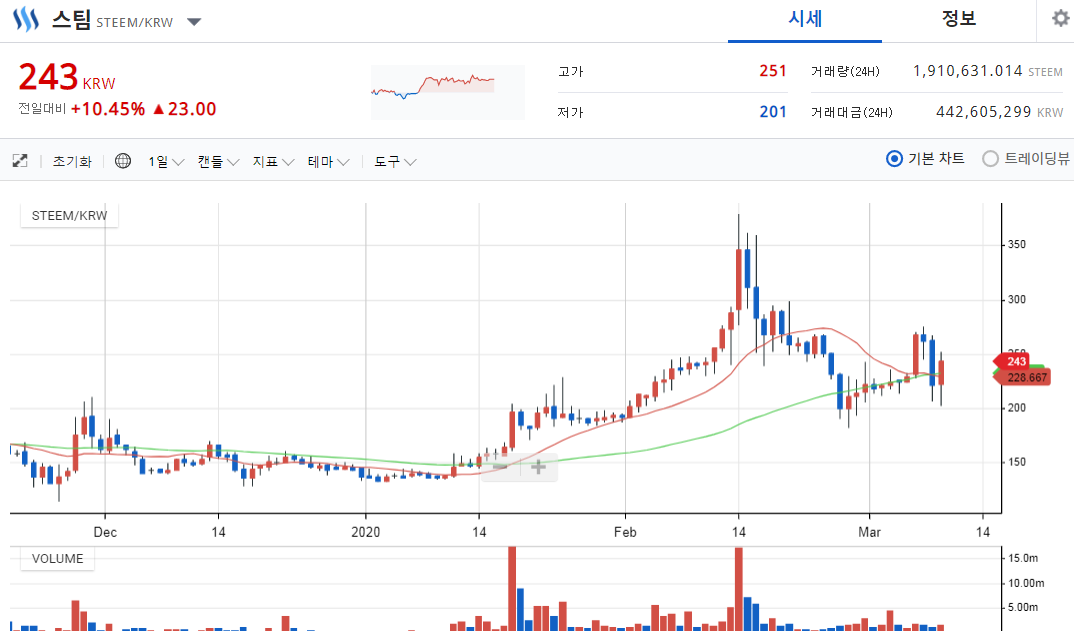Open the 도구 tools dropdown
Viewport: 1074px width, 635px height.
click(x=395, y=162)
